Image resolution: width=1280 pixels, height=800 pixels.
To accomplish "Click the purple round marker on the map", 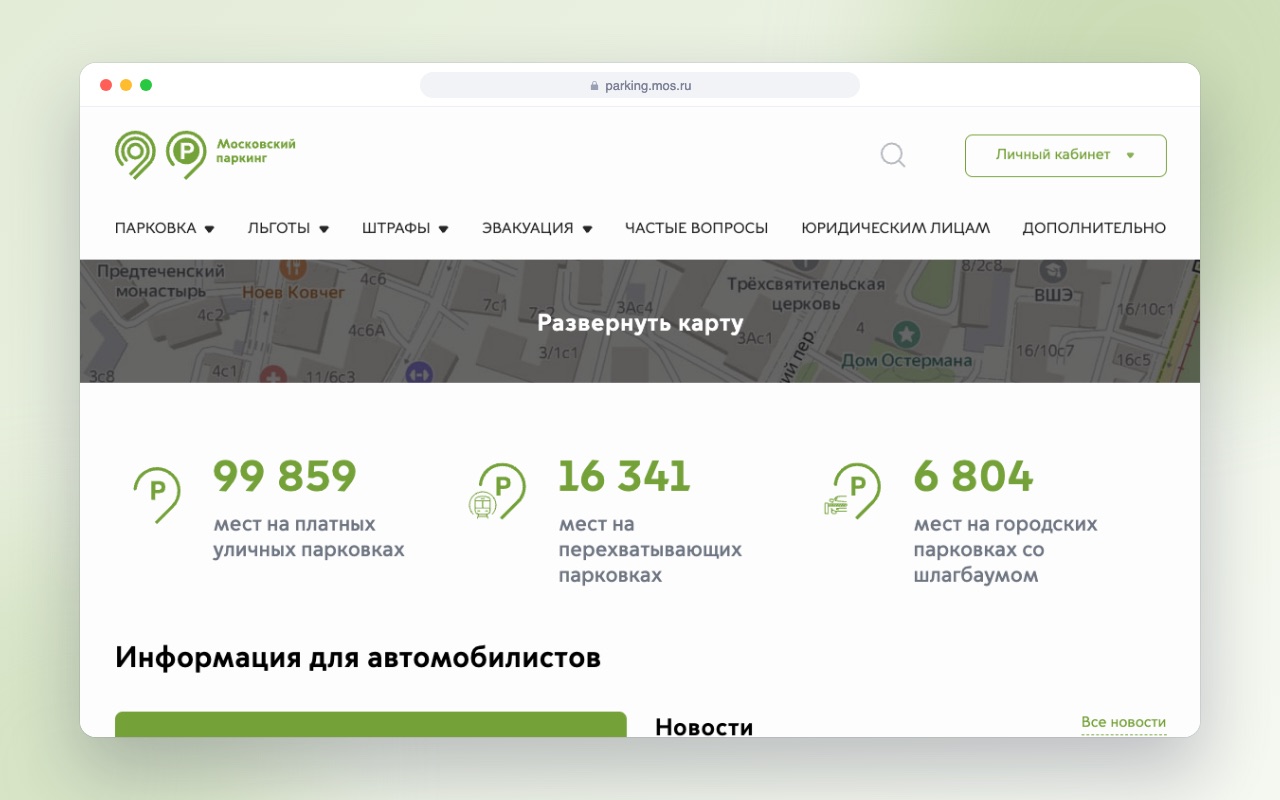I will [418, 373].
